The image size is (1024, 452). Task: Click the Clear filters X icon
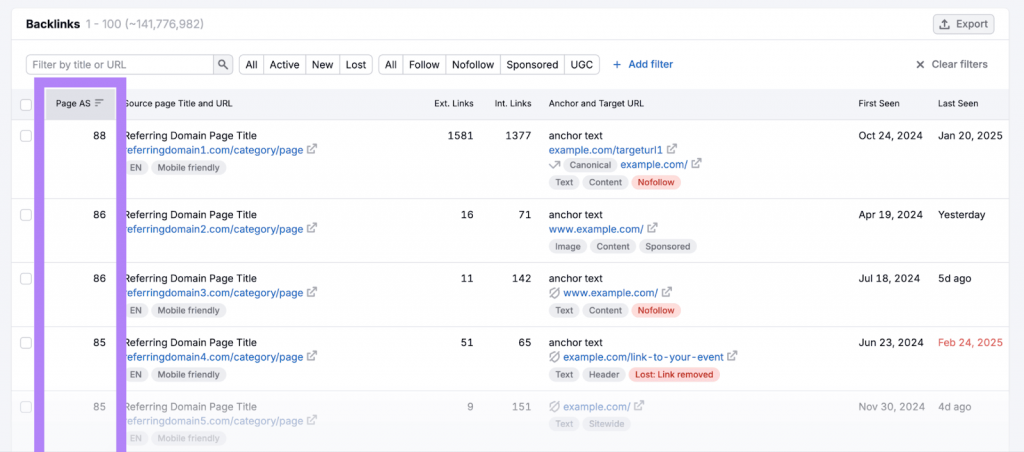[x=920, y=65]
